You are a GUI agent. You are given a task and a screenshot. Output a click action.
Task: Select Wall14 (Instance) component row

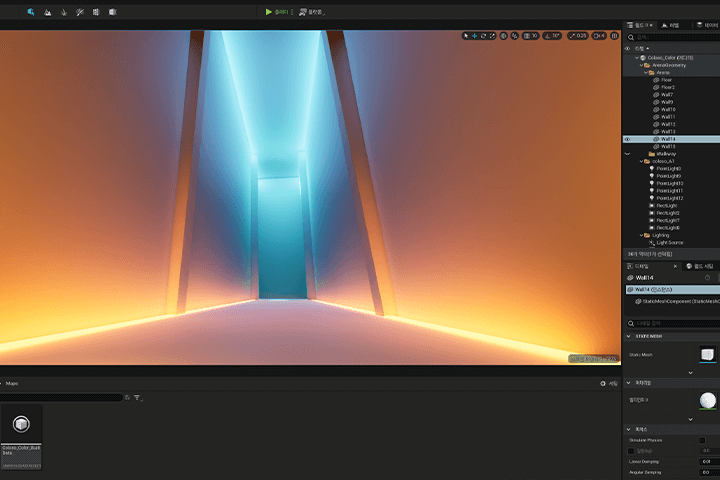pyautogui.click(x=673, y=289)
